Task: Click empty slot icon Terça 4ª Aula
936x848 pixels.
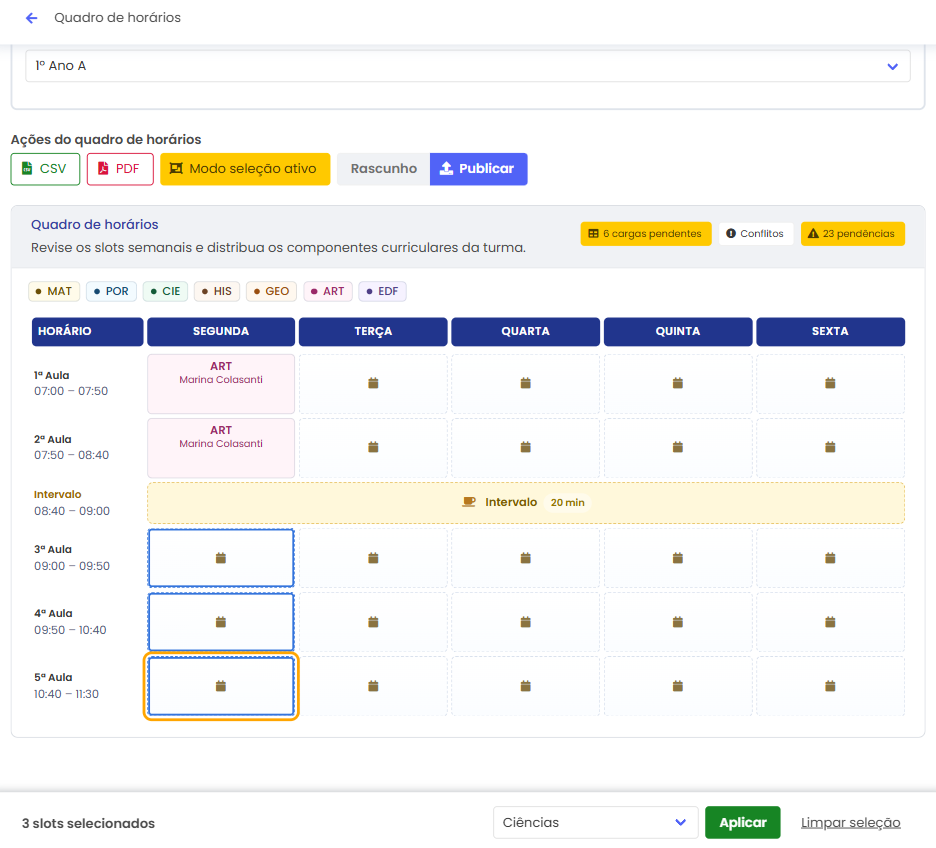Action: click(373, 622)
